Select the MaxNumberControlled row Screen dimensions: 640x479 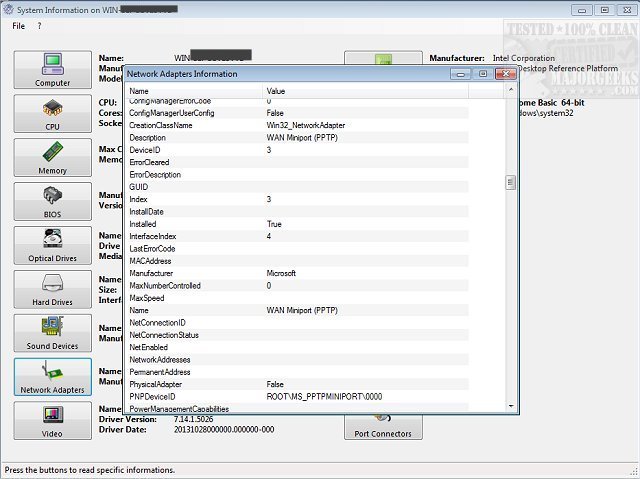click(298, 286)
